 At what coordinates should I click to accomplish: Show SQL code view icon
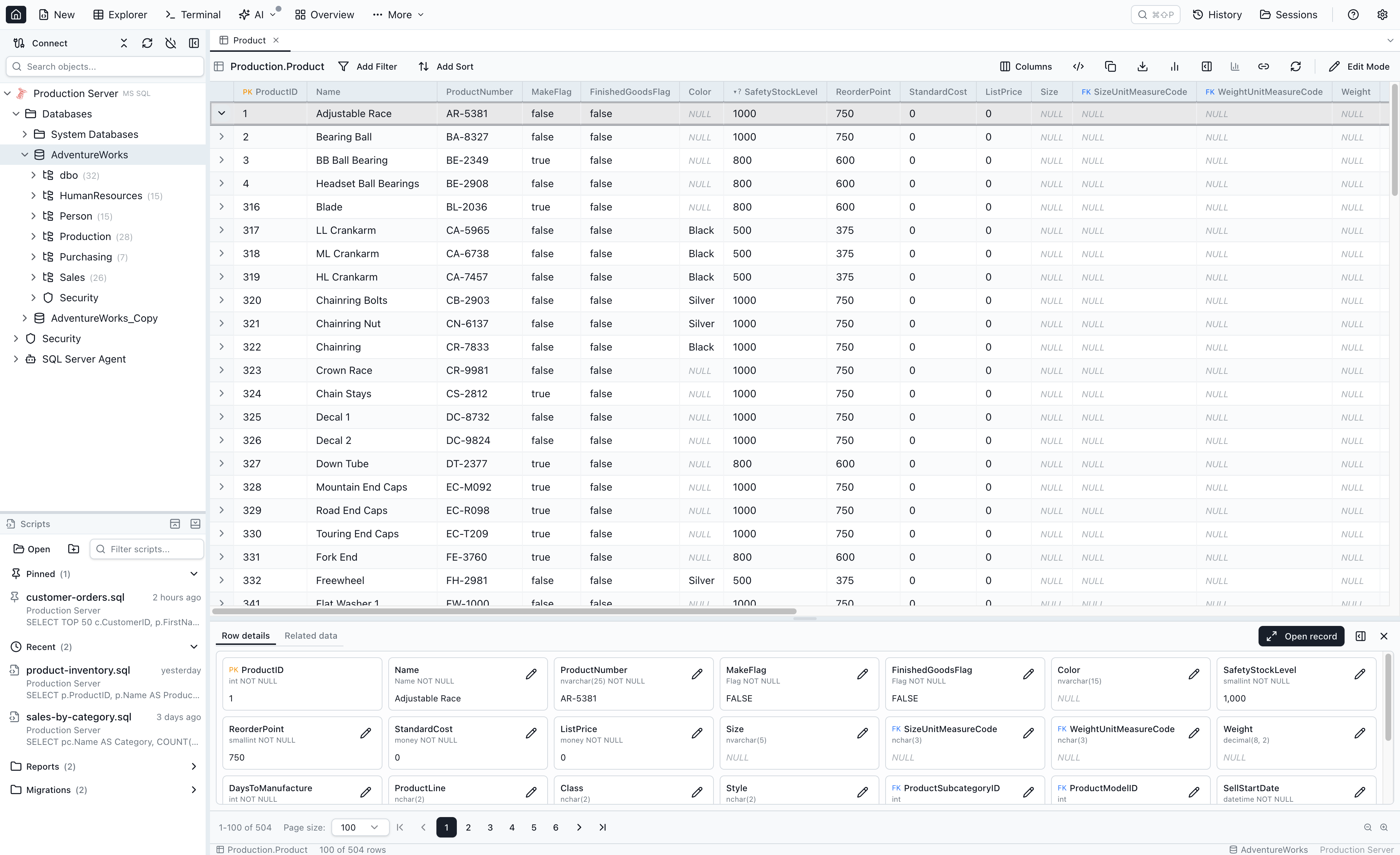[1078, 66]
